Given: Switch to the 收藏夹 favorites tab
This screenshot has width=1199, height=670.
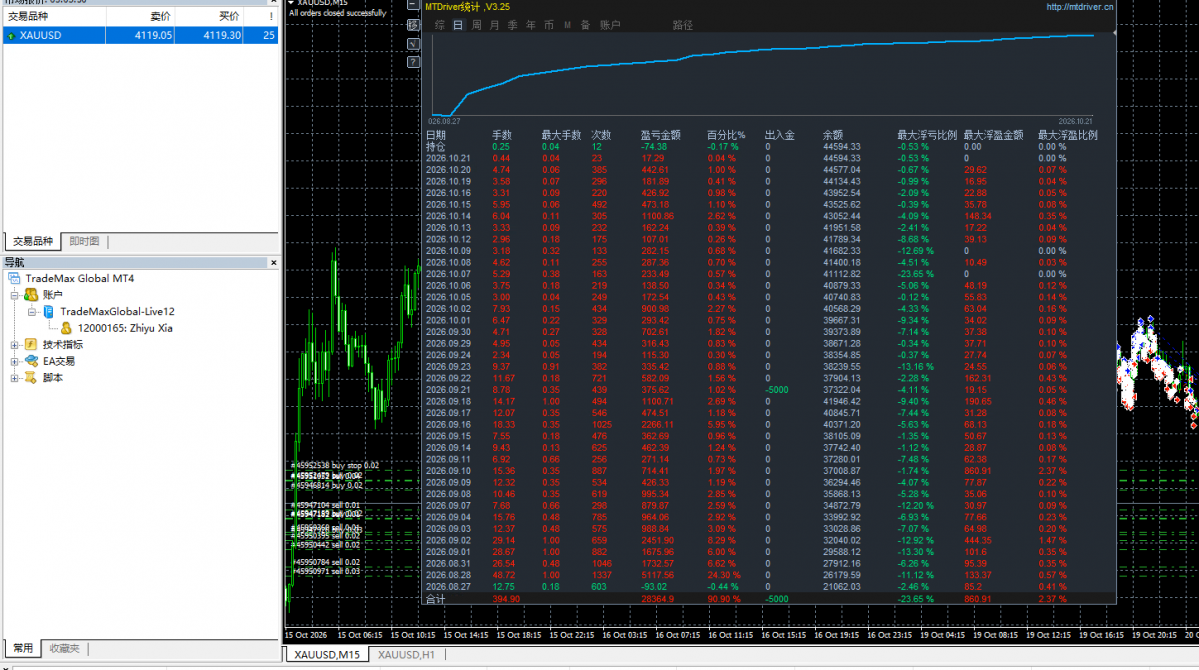Looking at the screenshot, I should click(64, 648).
